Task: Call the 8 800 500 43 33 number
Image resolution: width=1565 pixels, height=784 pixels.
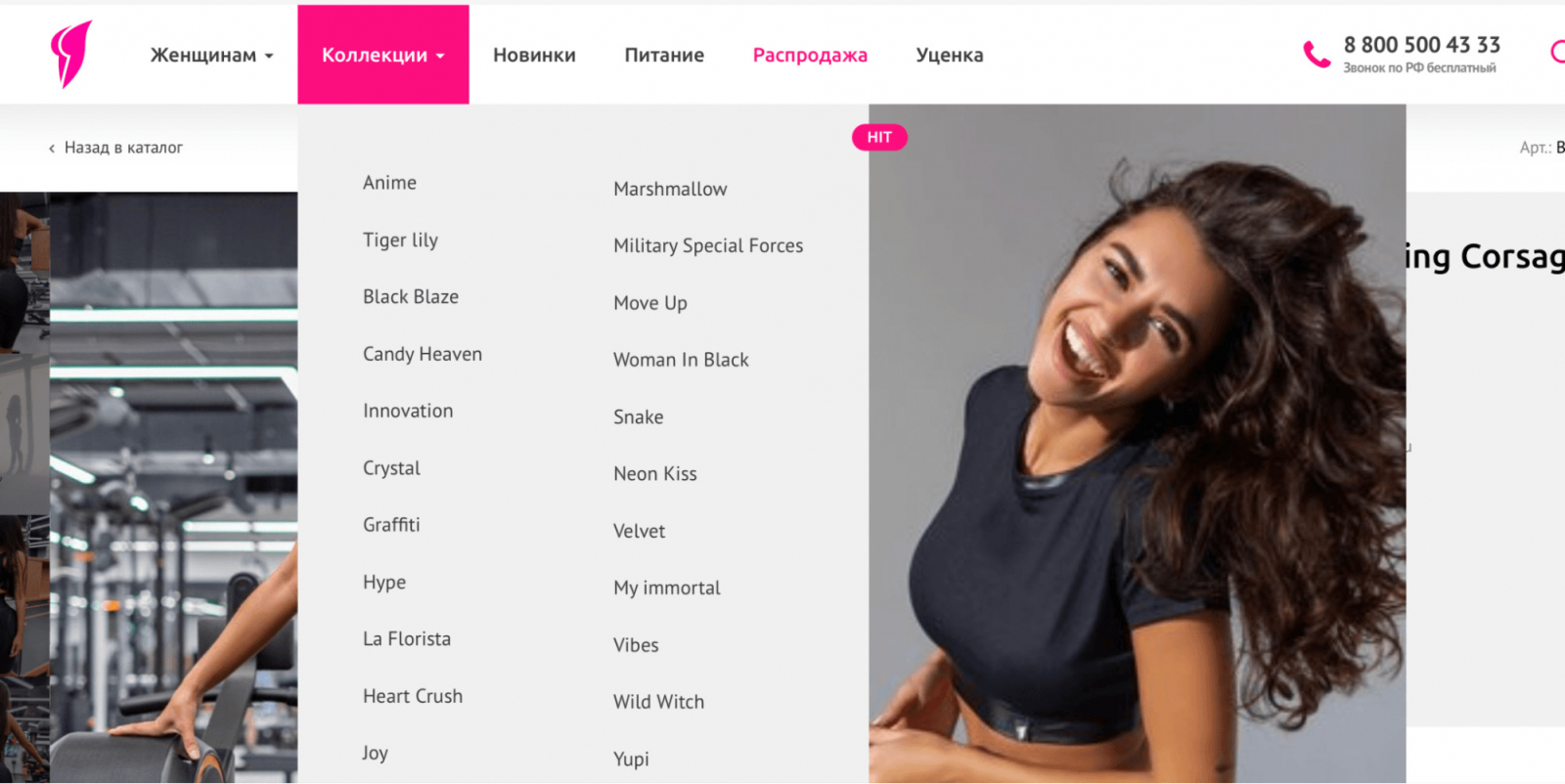Action: coord(1421,45)
